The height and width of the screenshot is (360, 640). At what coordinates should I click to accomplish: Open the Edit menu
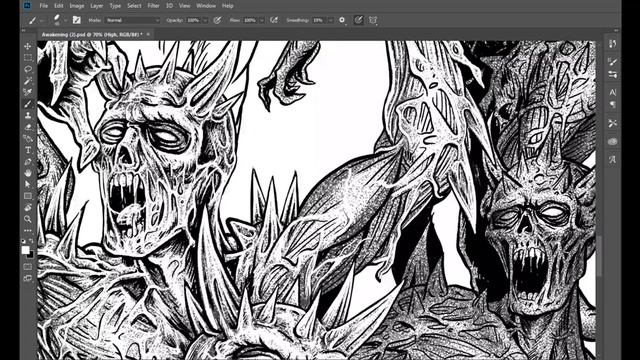click(x=59, y=6)
